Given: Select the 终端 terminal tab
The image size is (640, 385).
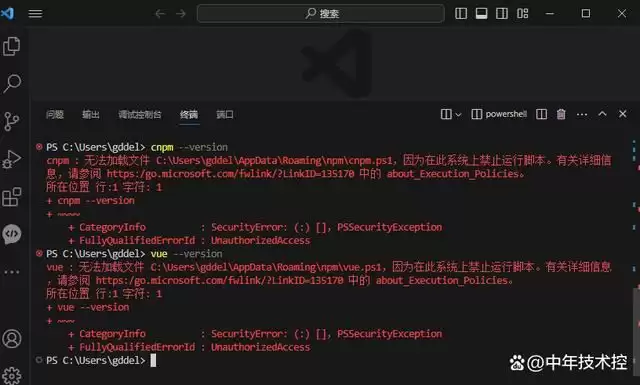Looking at the screenshot, I should point(189,114).
